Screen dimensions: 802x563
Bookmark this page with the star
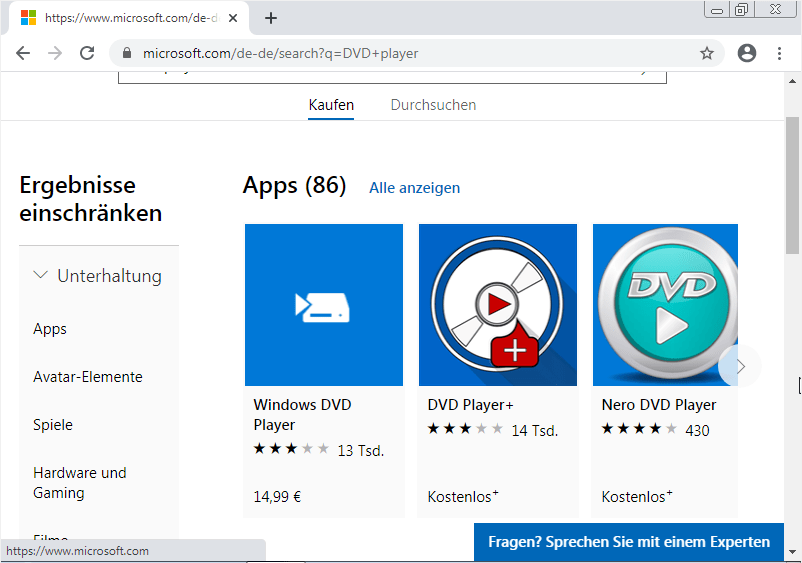[x=707, y=53]
